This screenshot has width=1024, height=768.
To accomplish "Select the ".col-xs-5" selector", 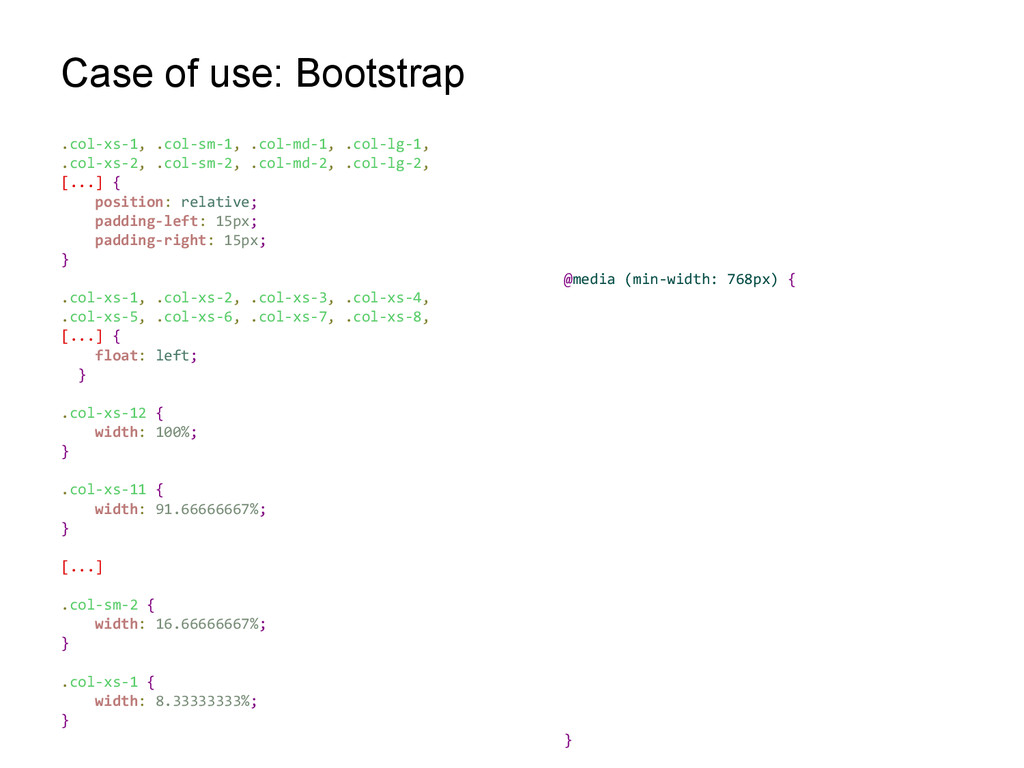I will pyautogui.click(x=100, y=317).
